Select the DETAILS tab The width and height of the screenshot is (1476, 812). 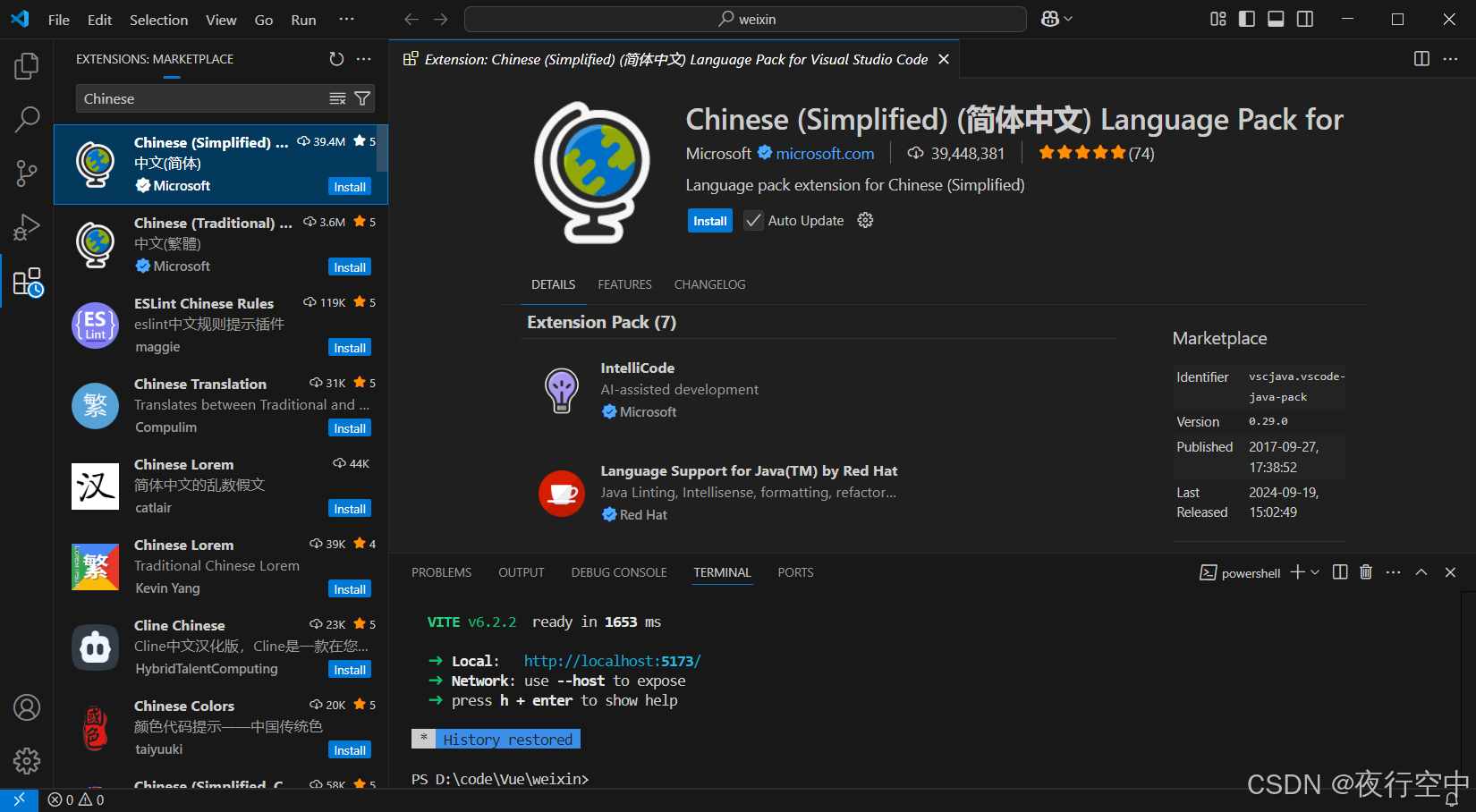click(553, 284)
